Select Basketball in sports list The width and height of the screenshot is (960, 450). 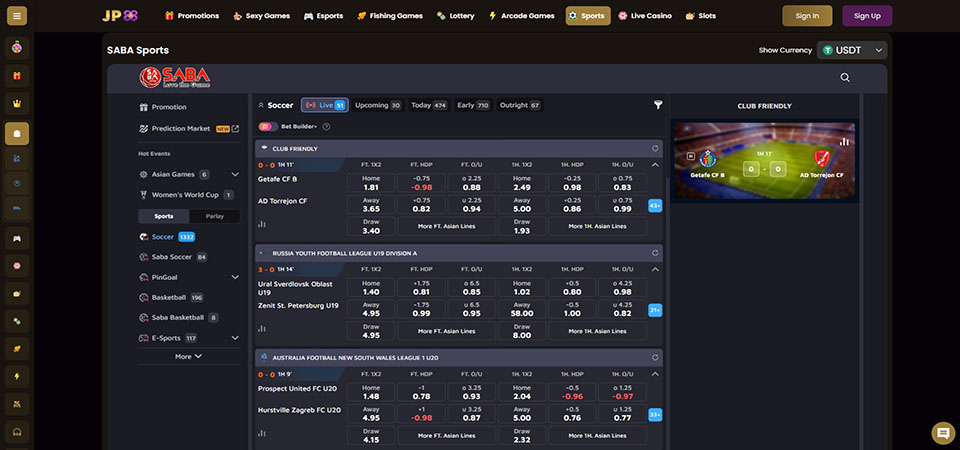pyautogui.click(x=171, y=298)
